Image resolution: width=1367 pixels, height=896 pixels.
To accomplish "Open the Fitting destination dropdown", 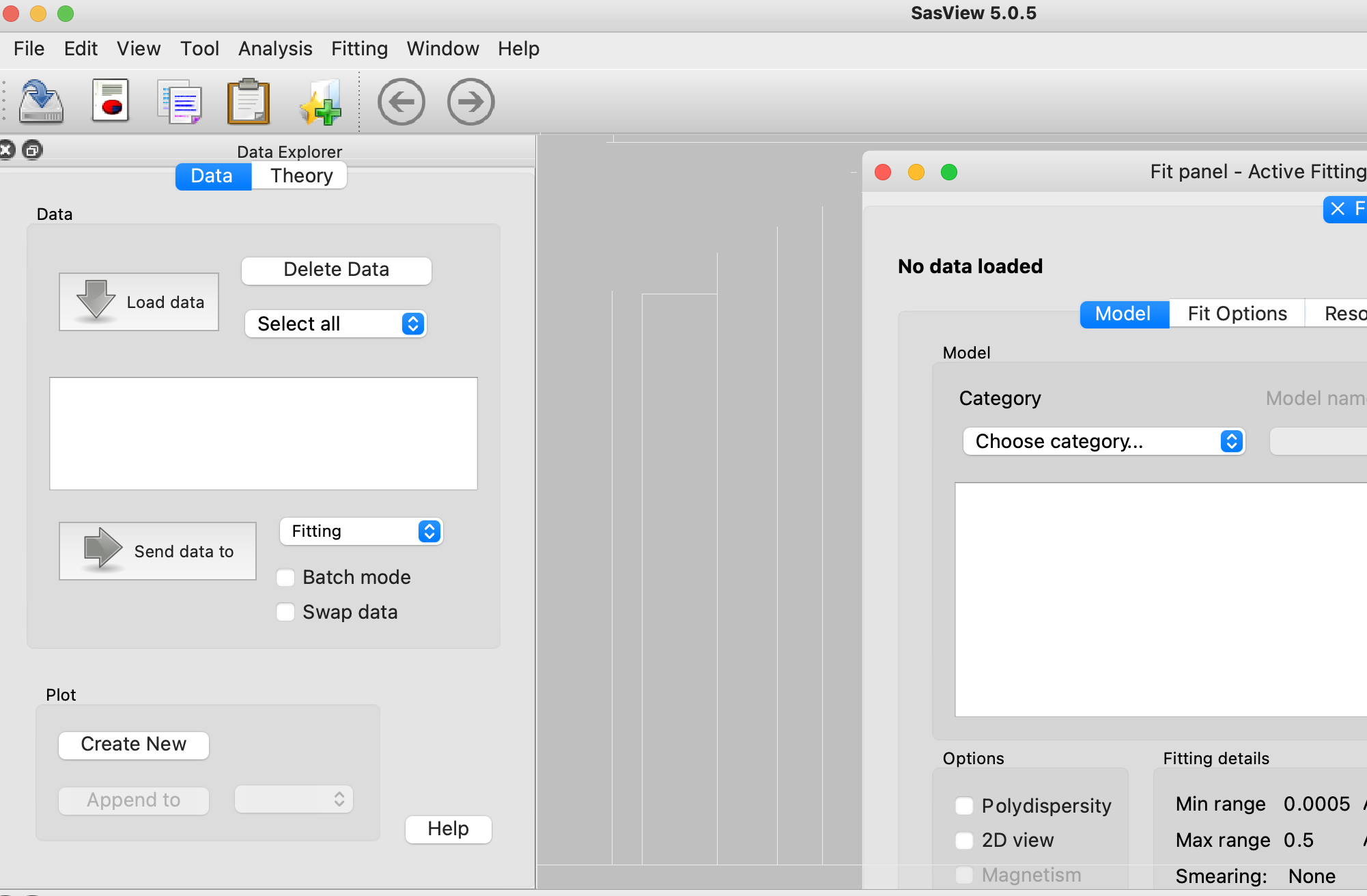I will pos(361,531).
